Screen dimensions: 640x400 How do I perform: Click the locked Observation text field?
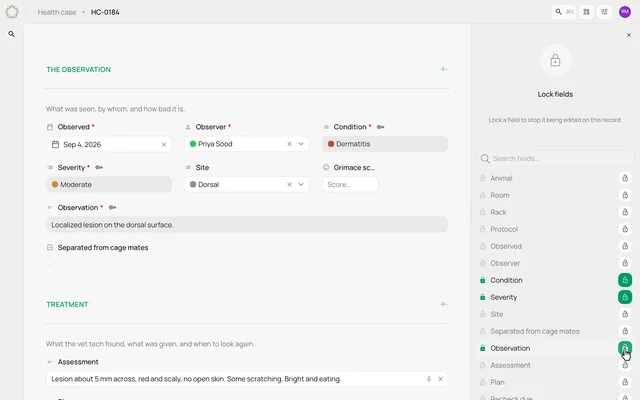(x=247, y=224)
